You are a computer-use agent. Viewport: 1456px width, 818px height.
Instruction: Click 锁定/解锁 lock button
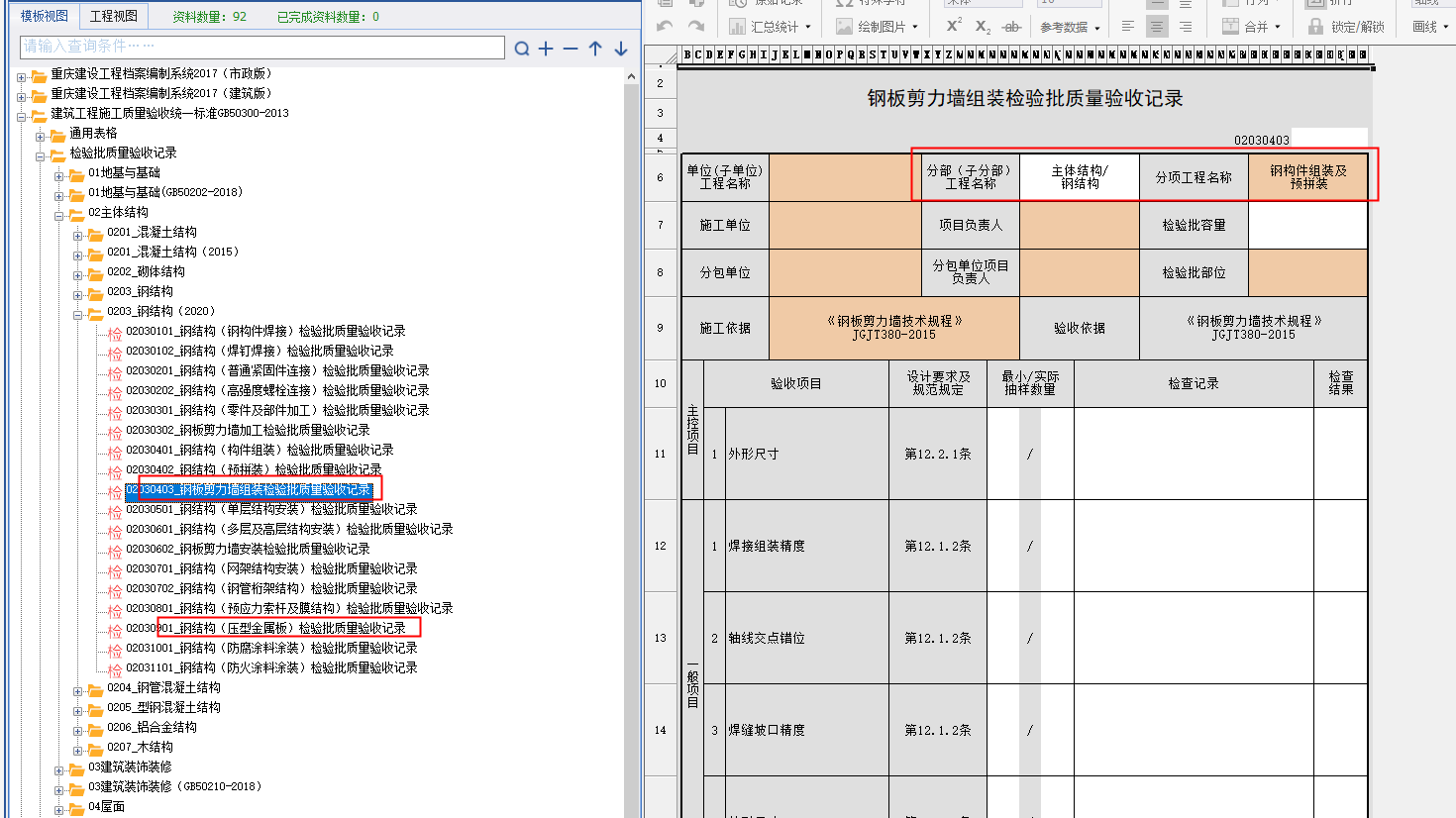pos(1346,26)
